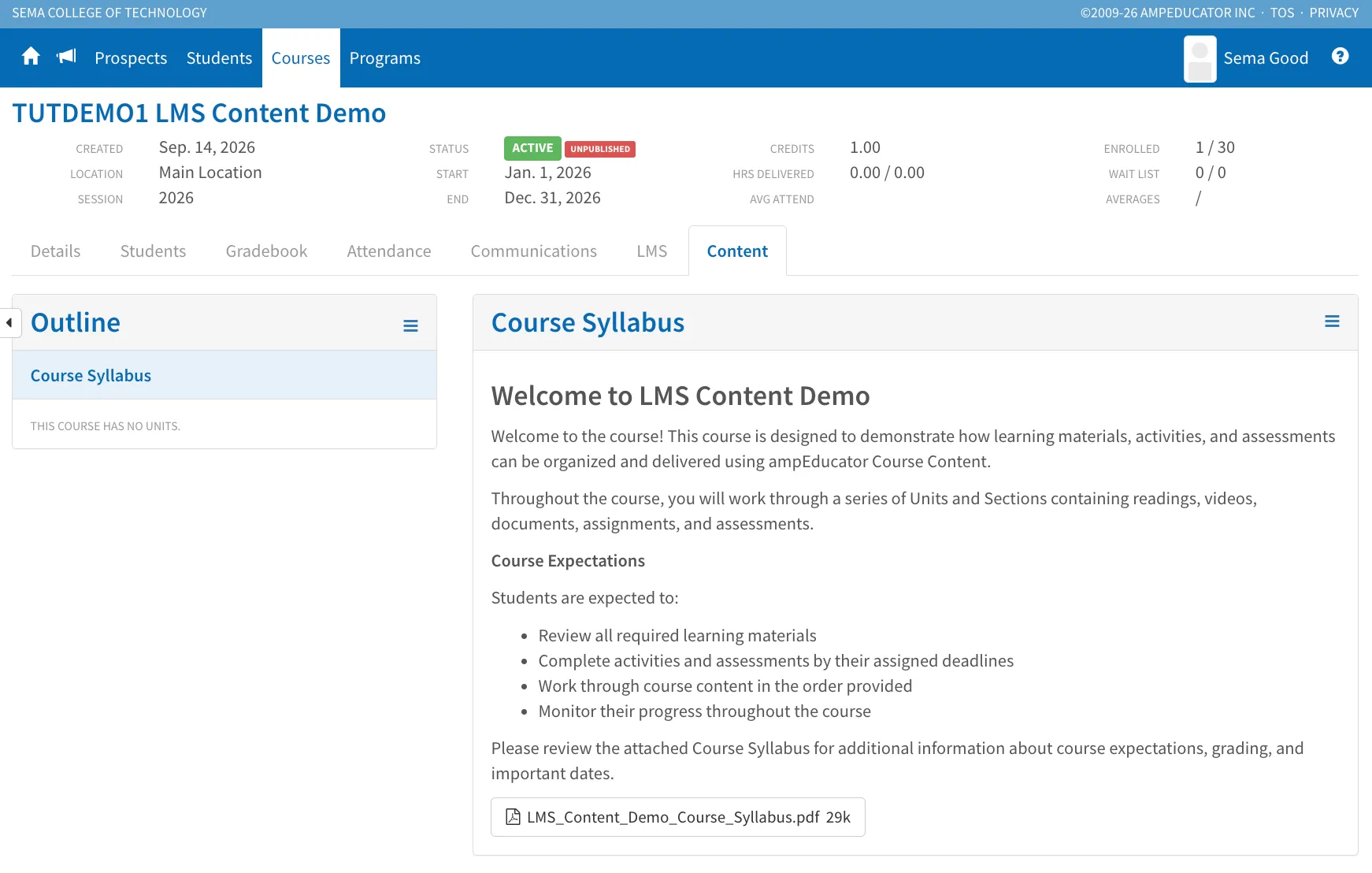Screen dimensions: 1372x873
Task: Switch to the LMS tab
Action: 652,251
